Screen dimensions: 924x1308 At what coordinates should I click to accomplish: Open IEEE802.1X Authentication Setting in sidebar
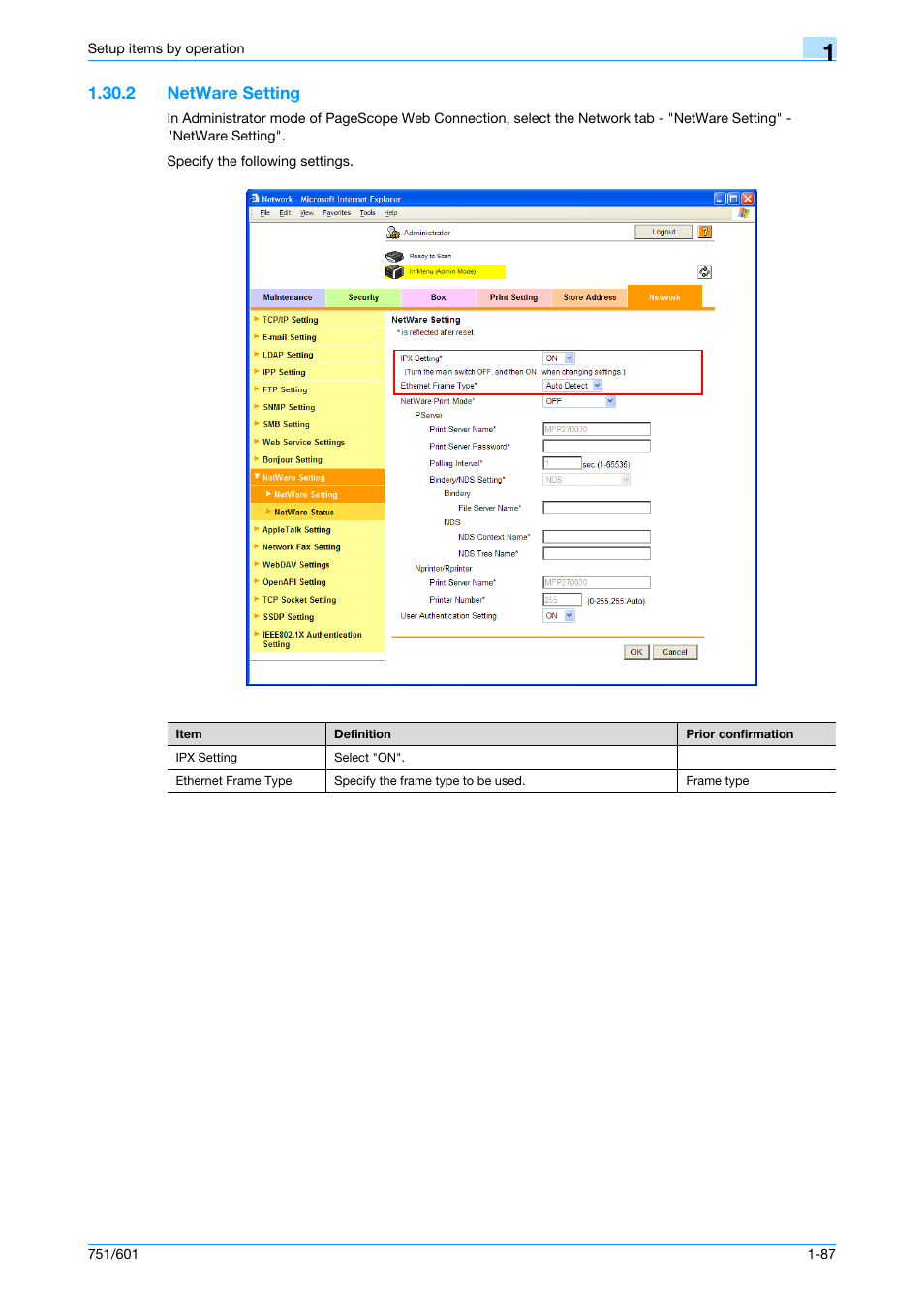[x=312, y=639]
